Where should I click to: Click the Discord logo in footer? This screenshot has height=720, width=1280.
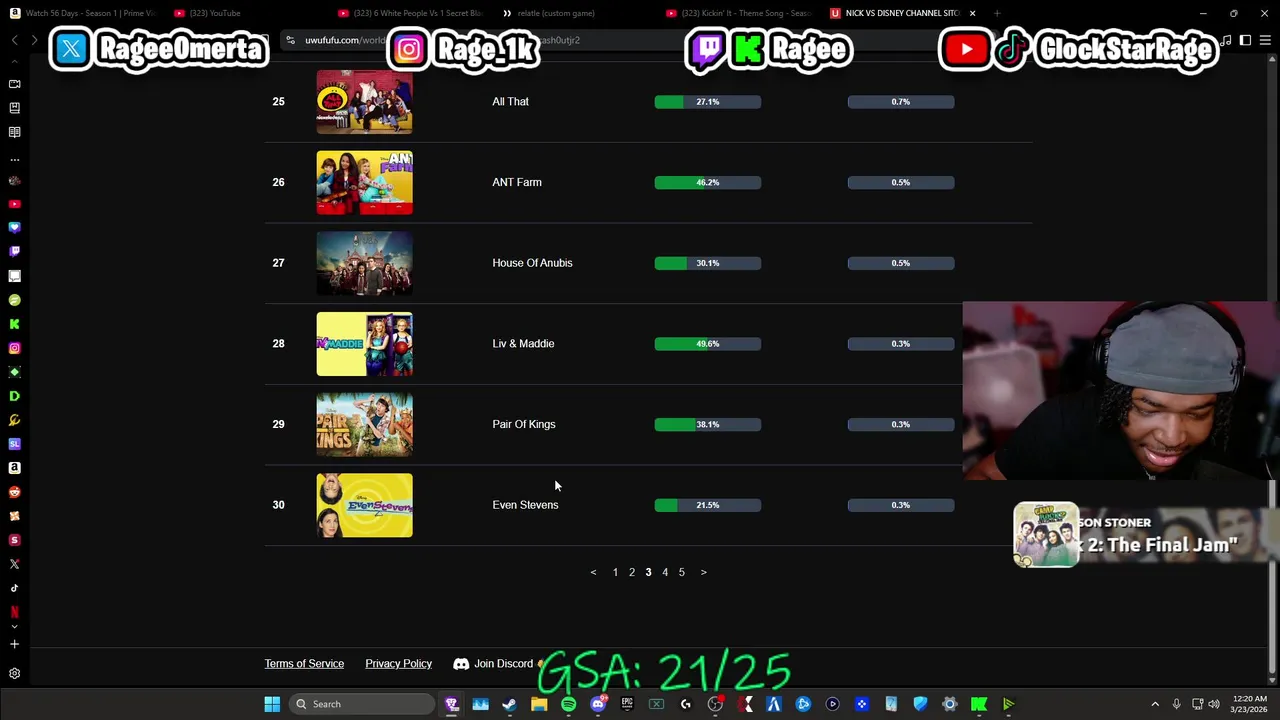461,664
